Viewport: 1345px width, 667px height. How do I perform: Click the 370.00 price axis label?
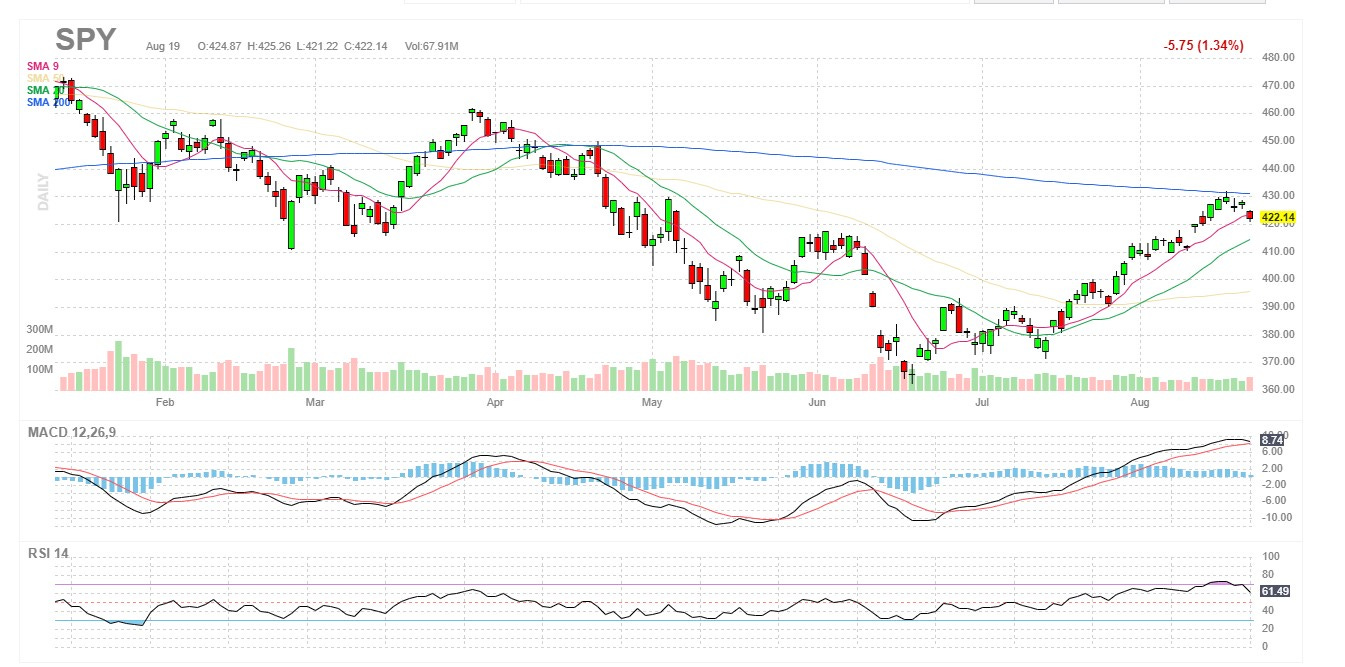1279,362
